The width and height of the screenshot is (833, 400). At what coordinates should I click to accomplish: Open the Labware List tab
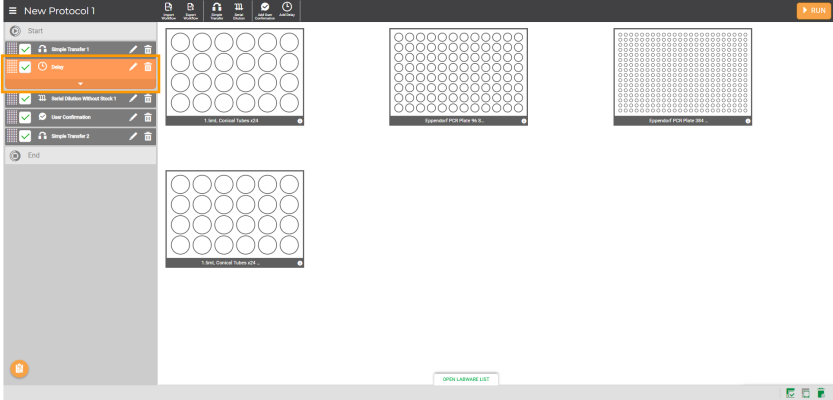pos(465,380)
